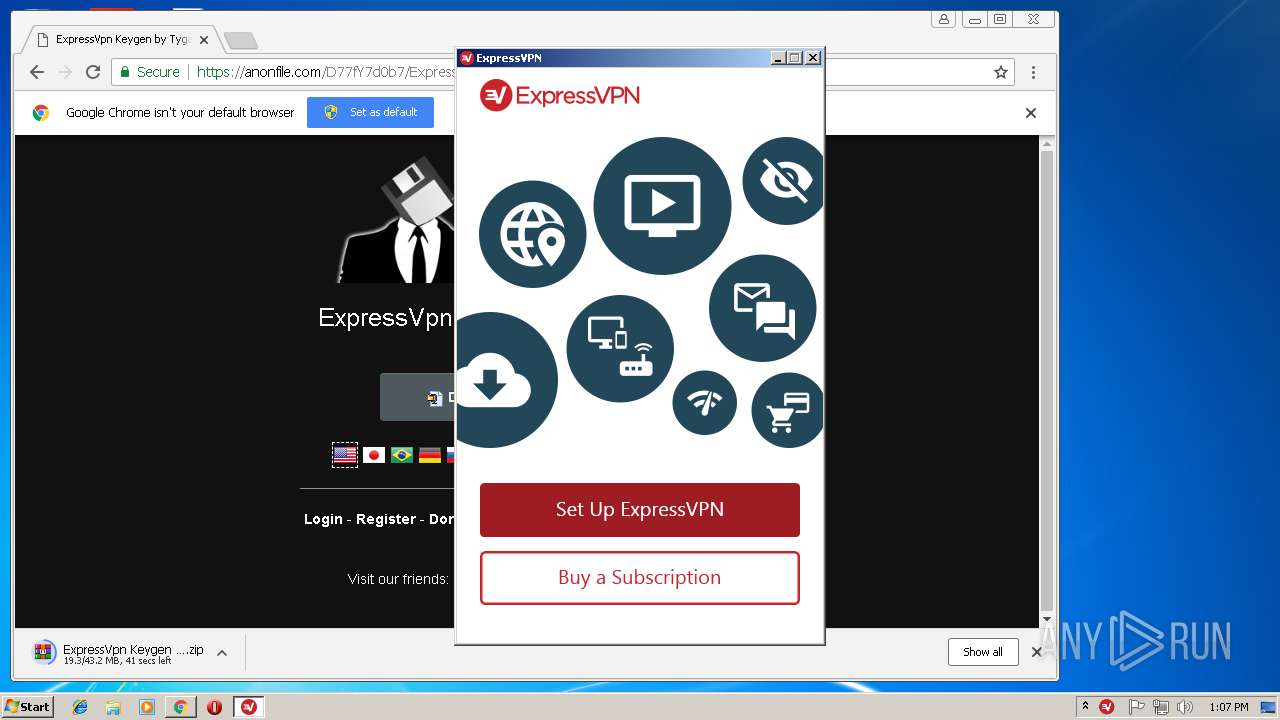Open the Register link on anonfile
1280x720 pixels.
click(x=386, y=519)
